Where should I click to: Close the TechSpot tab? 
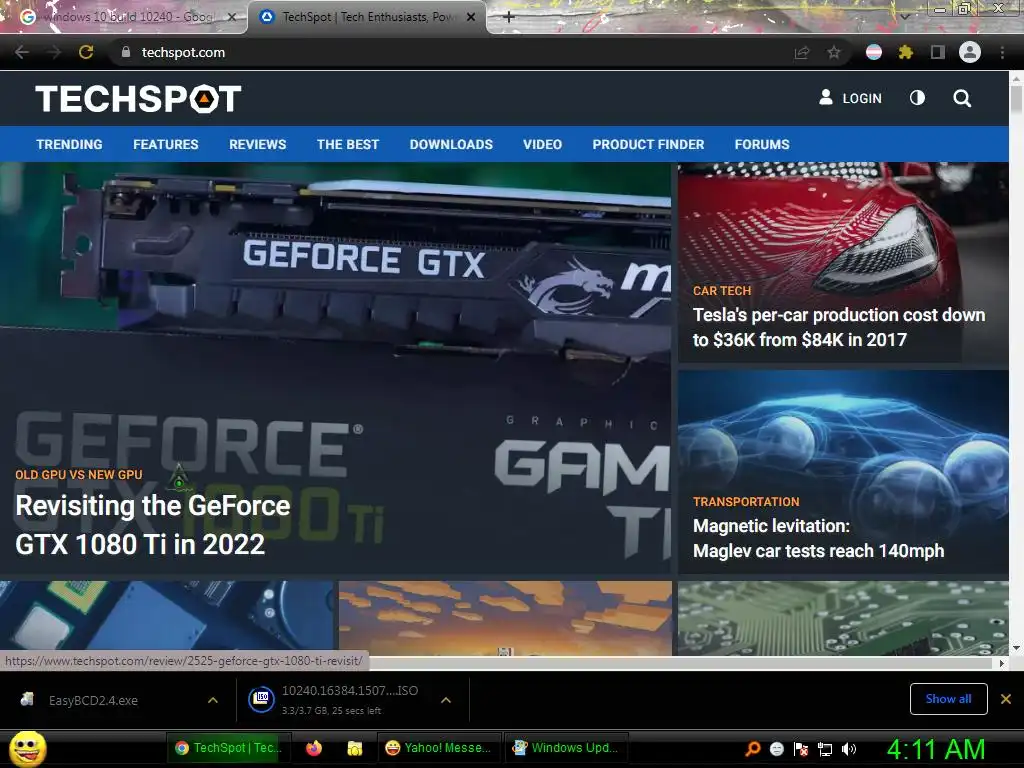(471, 18)
